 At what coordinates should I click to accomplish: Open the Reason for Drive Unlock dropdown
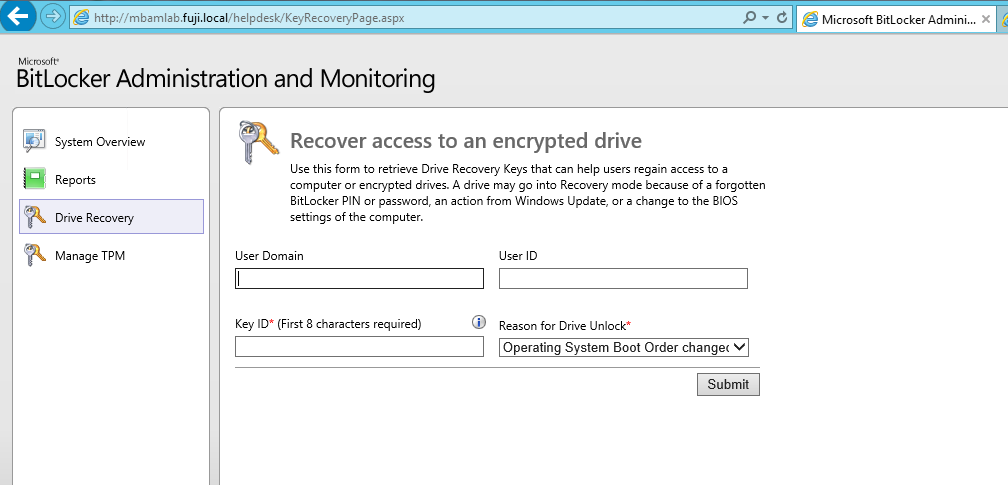pos(624,347)
